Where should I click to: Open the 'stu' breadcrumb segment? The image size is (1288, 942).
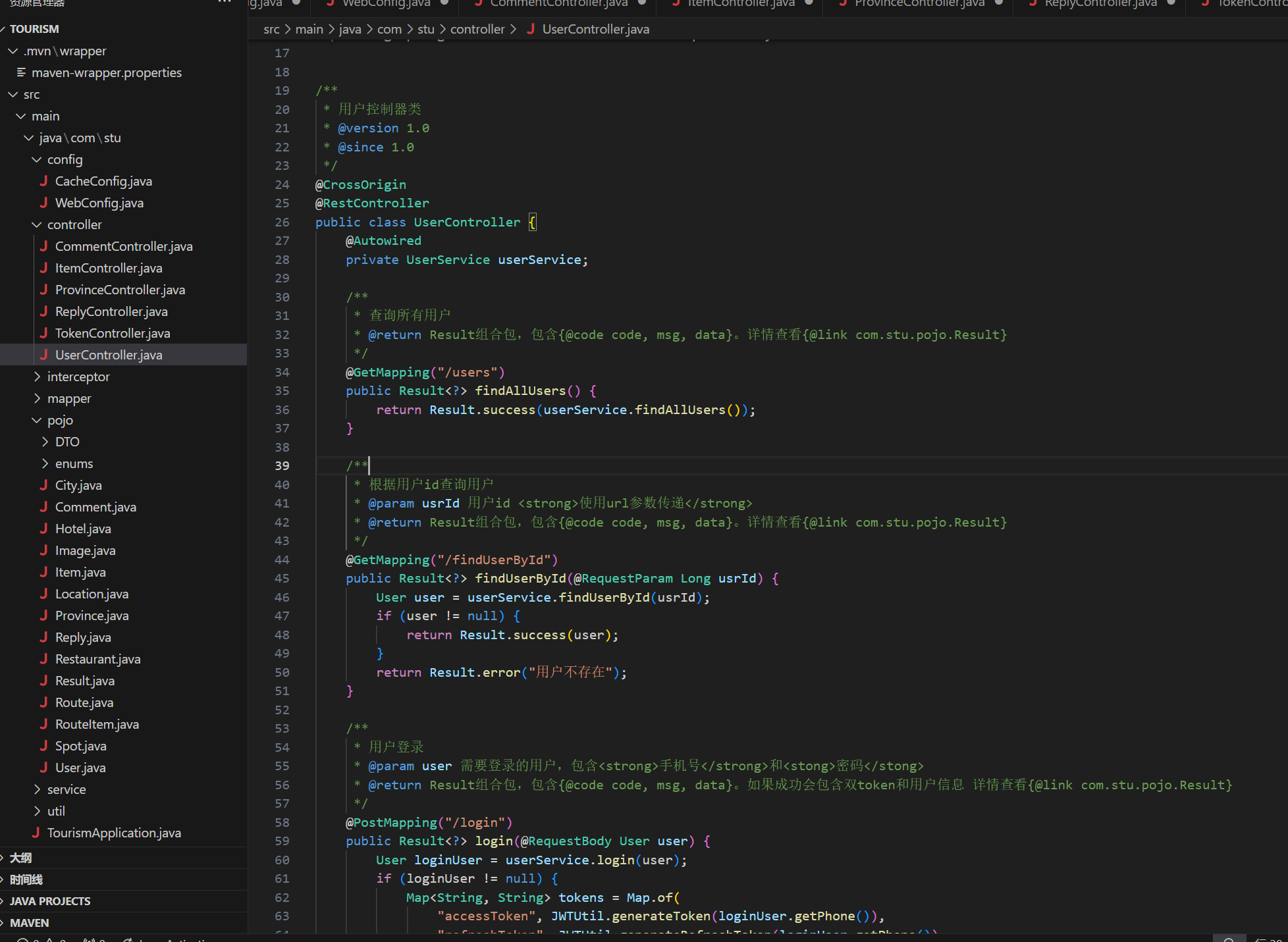pos(425,29)
